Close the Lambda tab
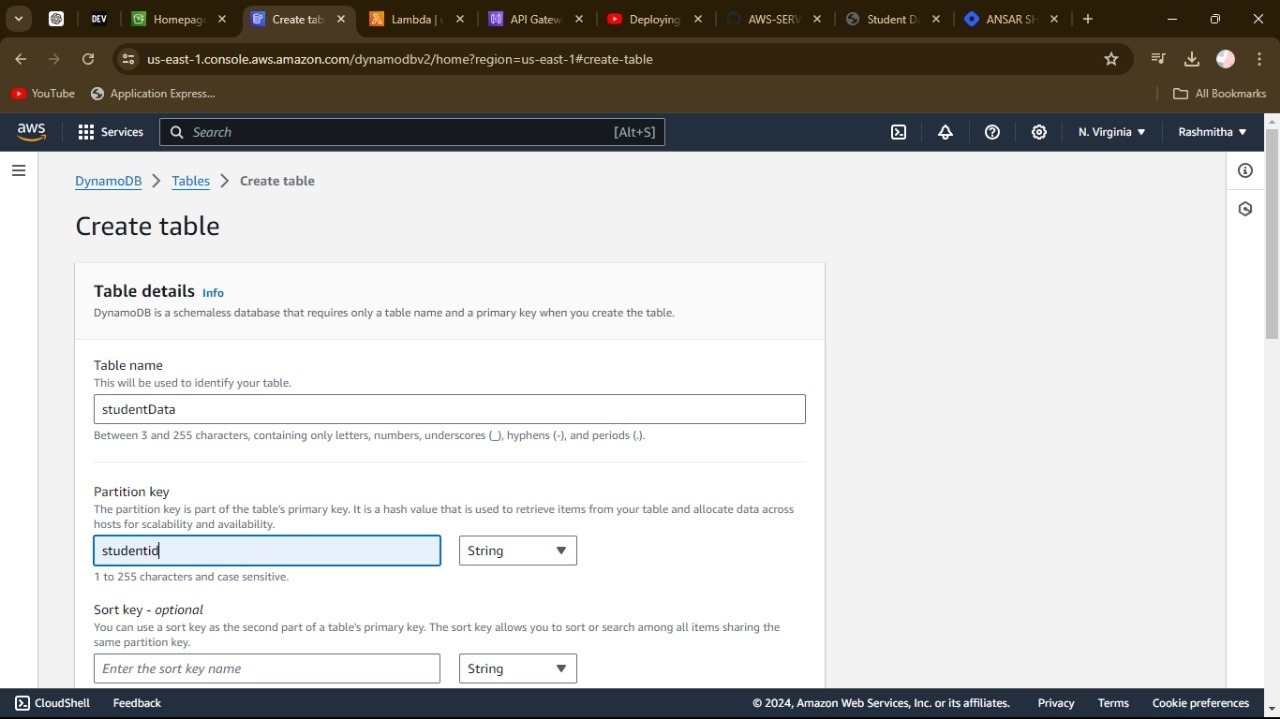This screenshot has height=719, width=1280. (x=460, y=19)
